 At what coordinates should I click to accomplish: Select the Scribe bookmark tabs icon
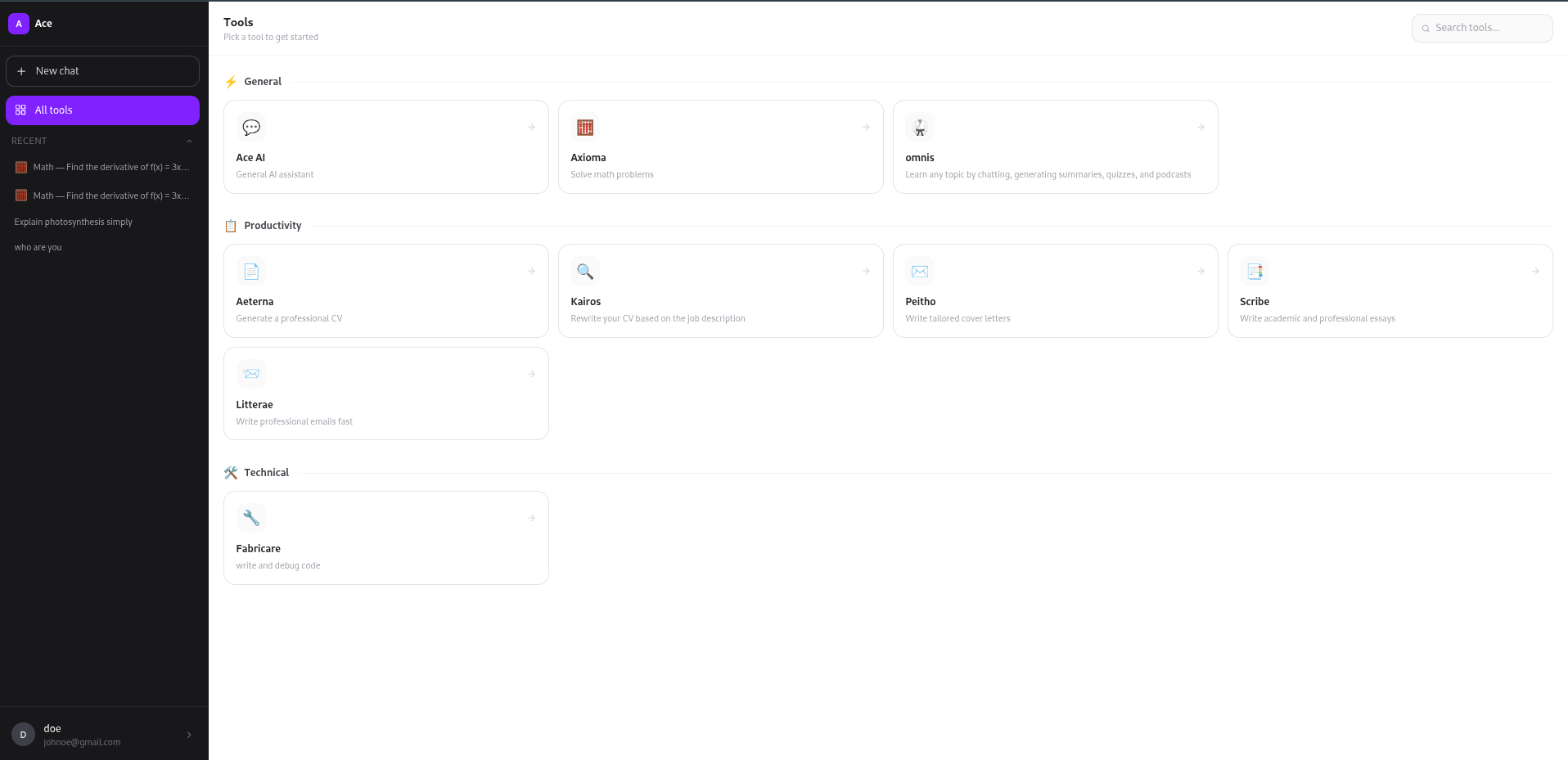1255,272
